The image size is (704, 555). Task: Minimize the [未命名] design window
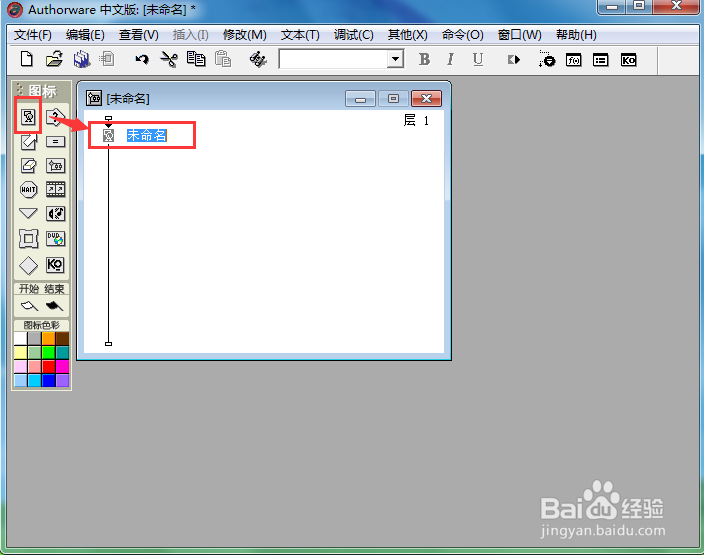pyautogui.click(x=360, y=98)
